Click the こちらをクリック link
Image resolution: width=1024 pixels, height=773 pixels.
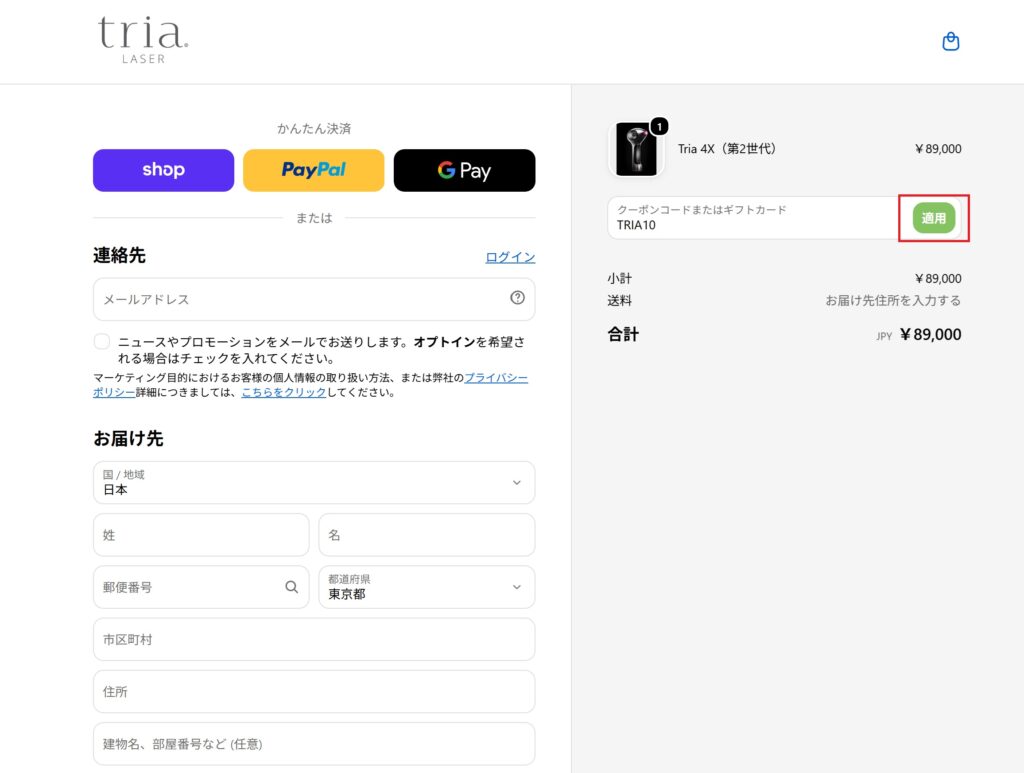coord(283,392)
